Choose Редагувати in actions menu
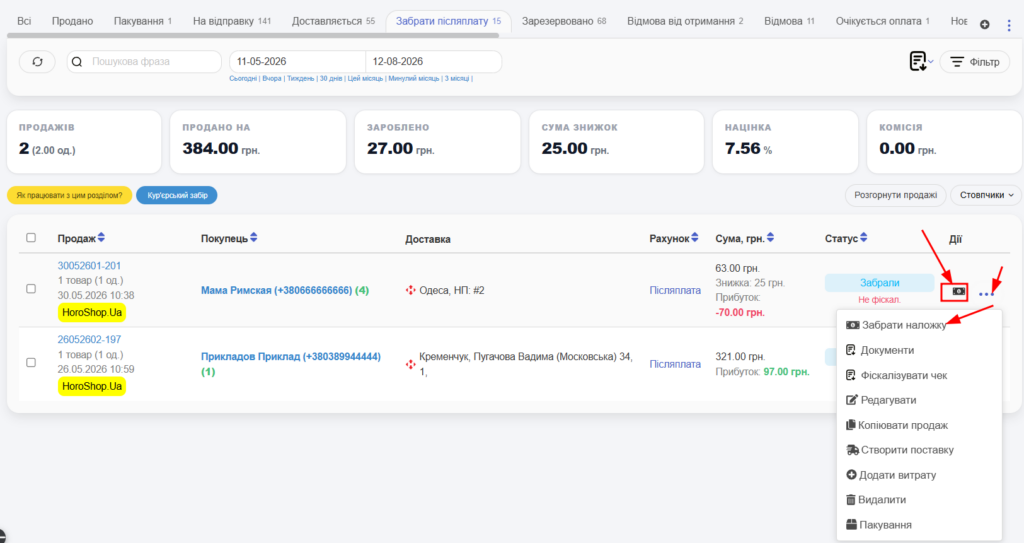Viewport: 1024px width, 543px height. pos(881,400)
